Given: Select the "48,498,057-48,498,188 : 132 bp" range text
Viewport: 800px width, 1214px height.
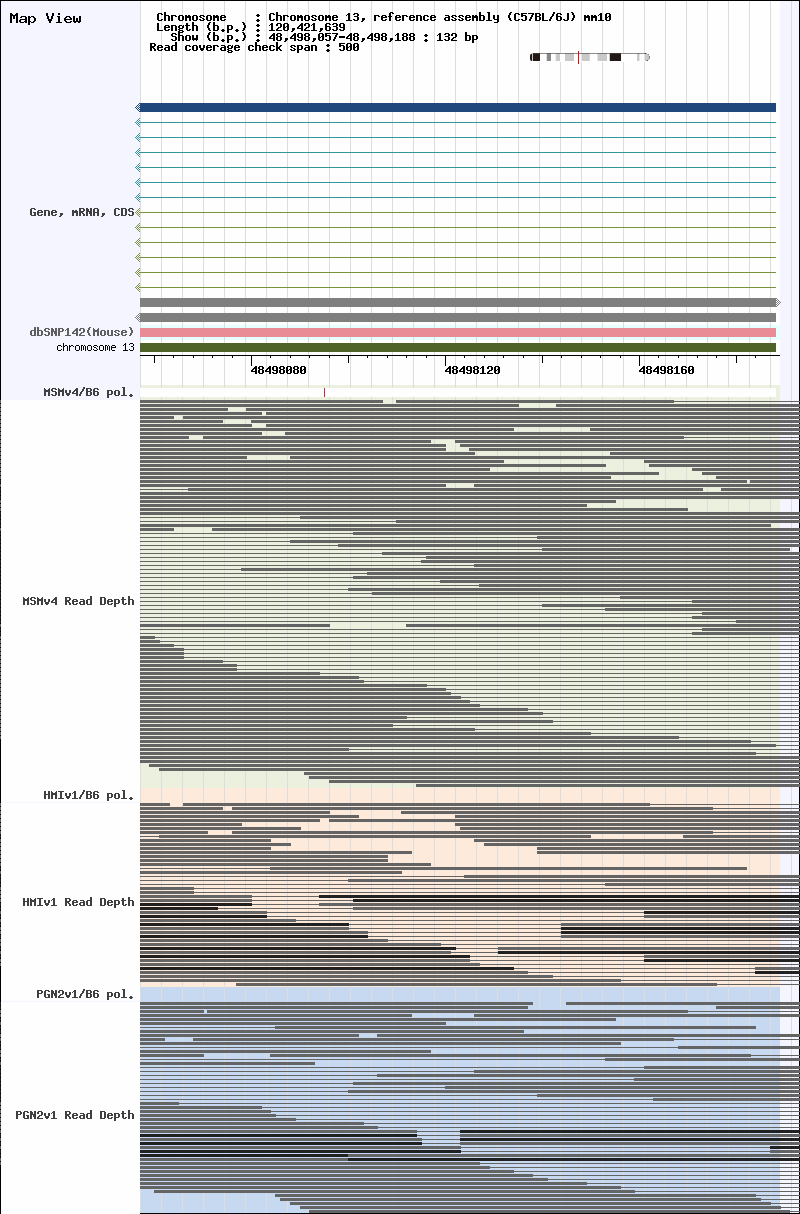Looking at the screenshot, I should point(374,37).
